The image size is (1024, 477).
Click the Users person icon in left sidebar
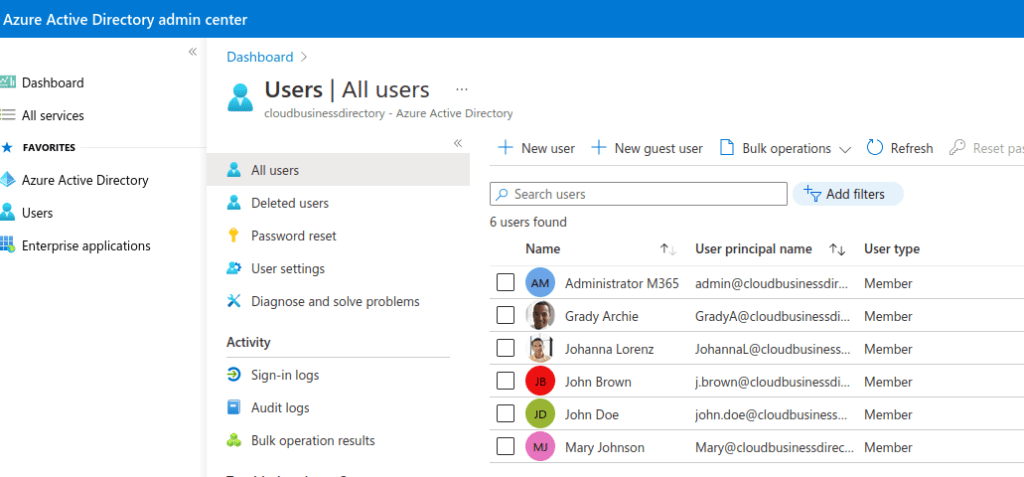click(x=7, y=212)
